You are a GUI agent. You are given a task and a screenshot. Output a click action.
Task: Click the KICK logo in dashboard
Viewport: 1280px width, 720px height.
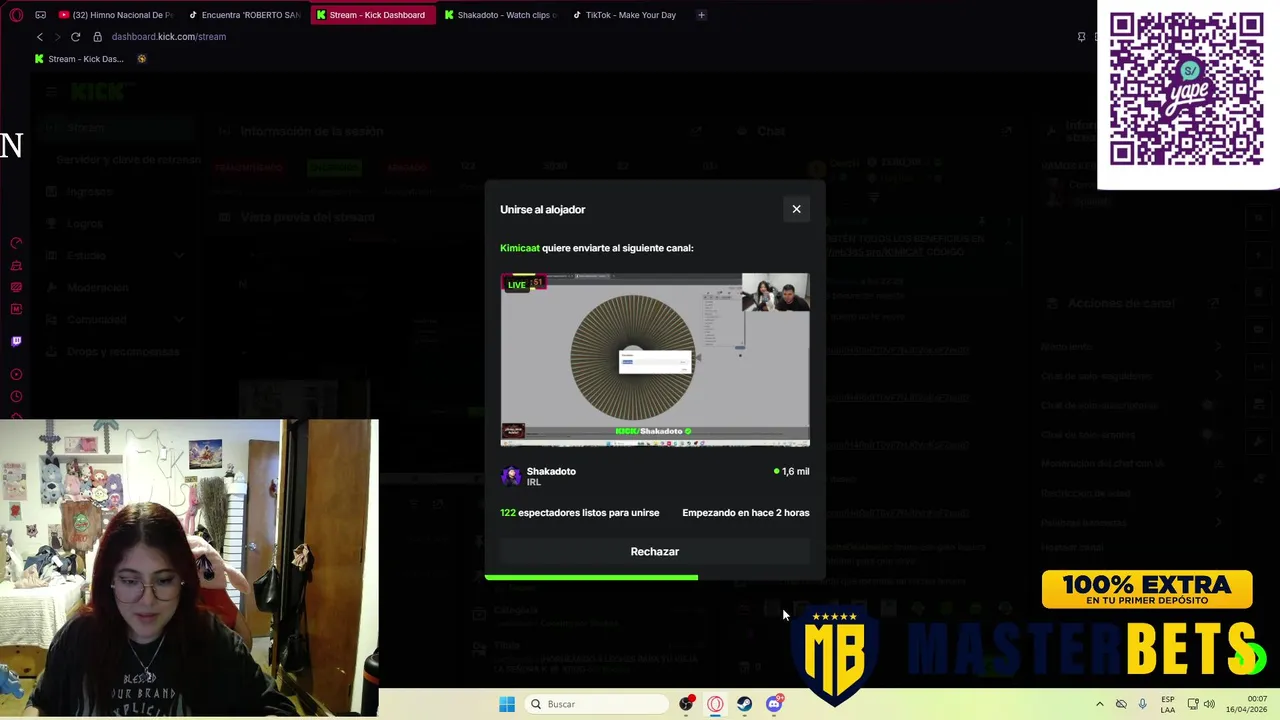click(x=97, y=92)
